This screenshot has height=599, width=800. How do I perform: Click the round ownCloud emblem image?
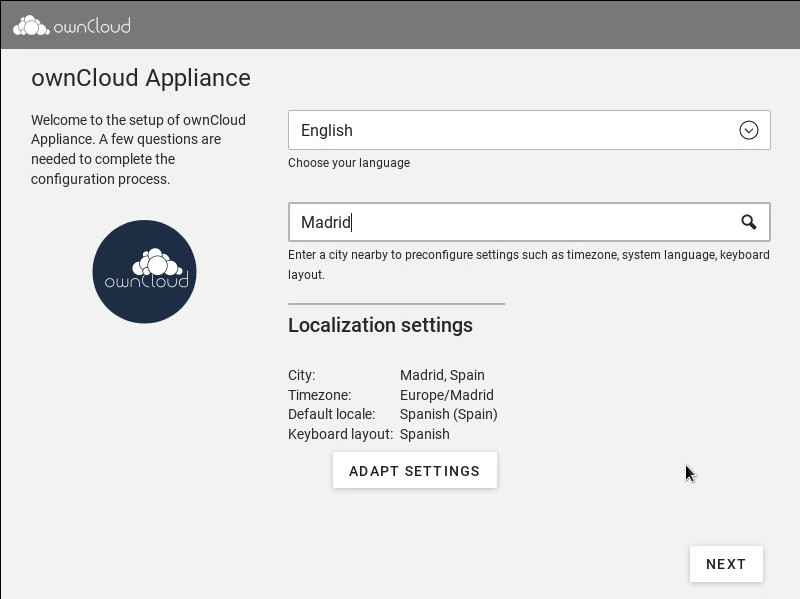[144, 272]
